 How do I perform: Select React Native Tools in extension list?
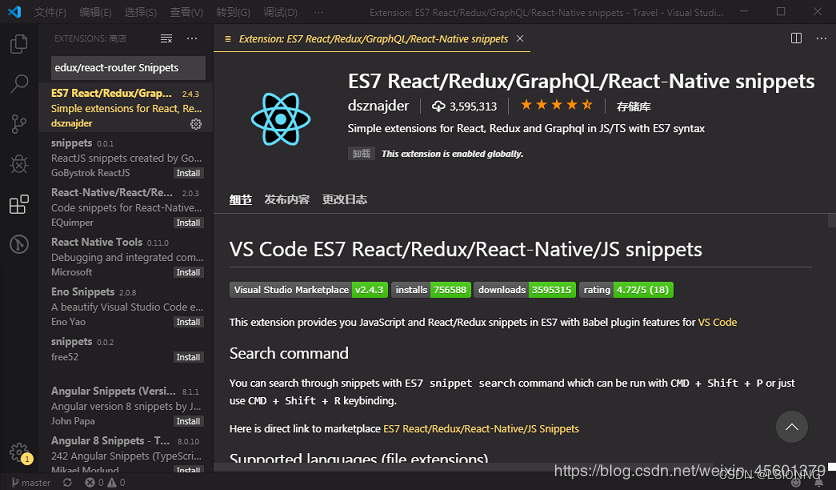tap(127, 256)
